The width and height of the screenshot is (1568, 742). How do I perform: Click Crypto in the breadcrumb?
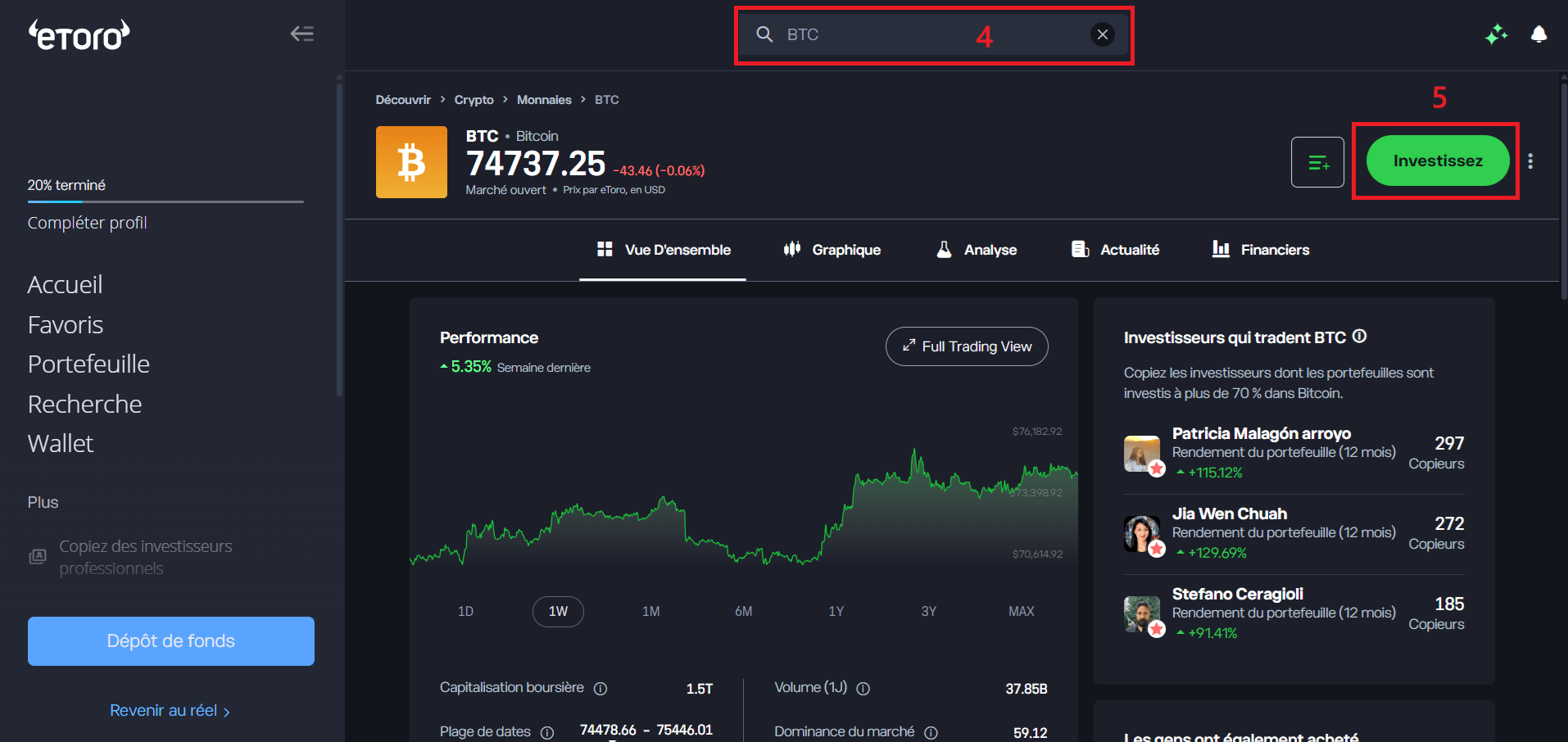(474, 100)
